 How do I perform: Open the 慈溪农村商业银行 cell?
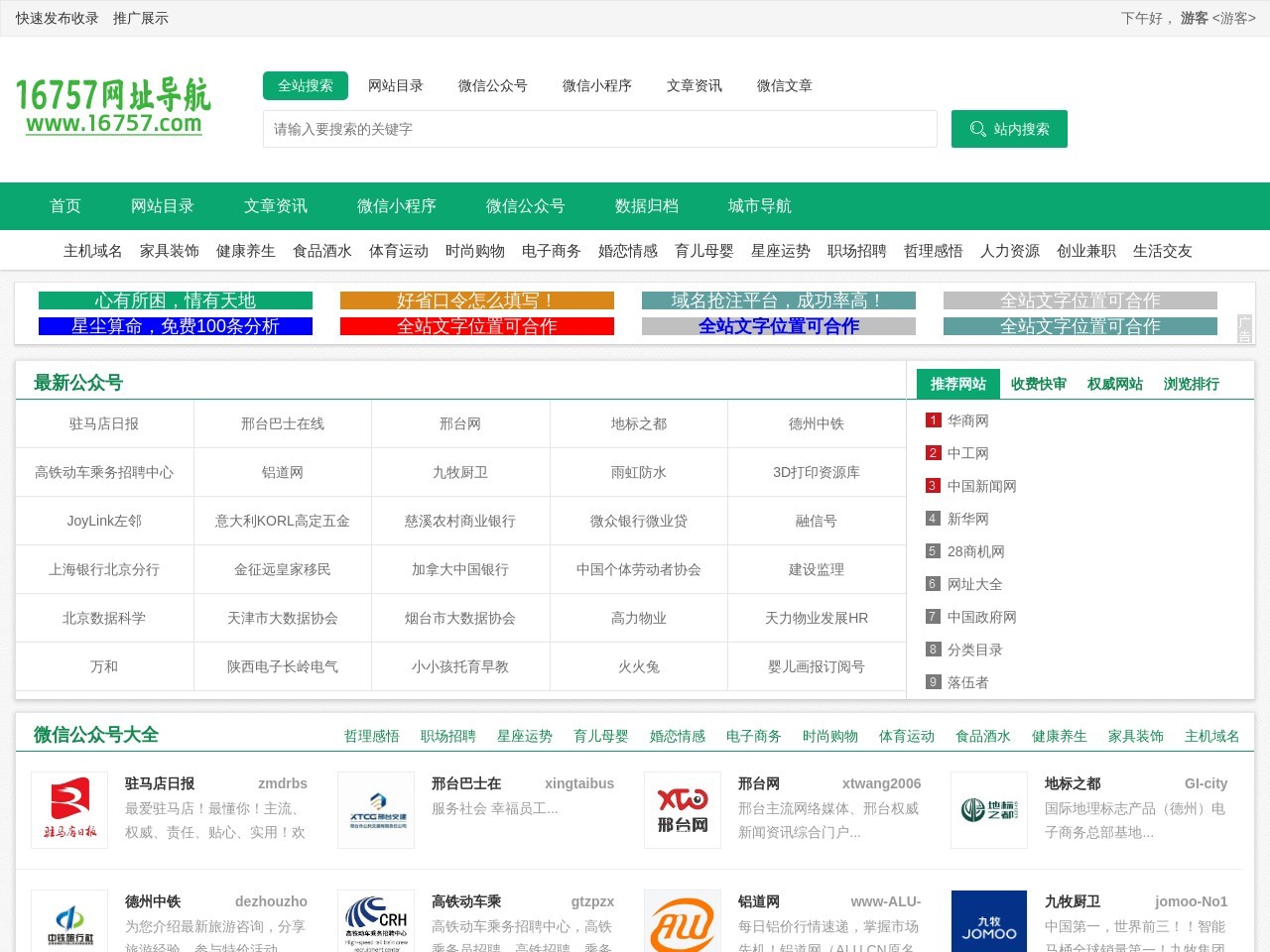pyautogui.click(x=460, y=521)
